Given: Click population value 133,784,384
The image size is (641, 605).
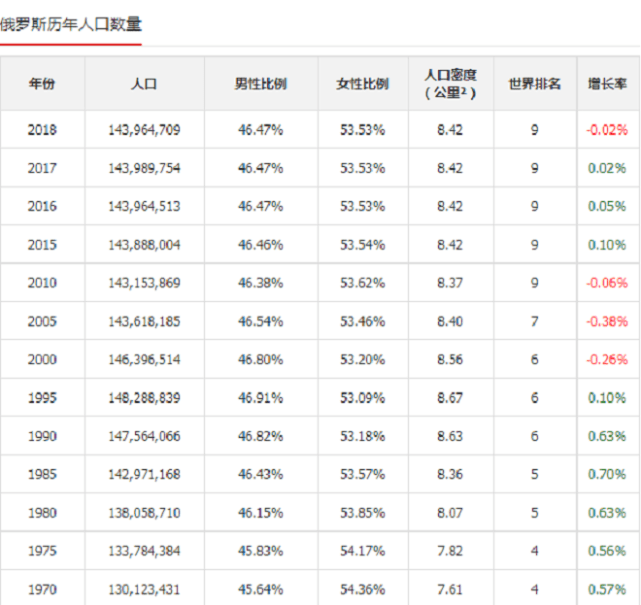Looking at the screenshot, I should [x=144, y=551].
